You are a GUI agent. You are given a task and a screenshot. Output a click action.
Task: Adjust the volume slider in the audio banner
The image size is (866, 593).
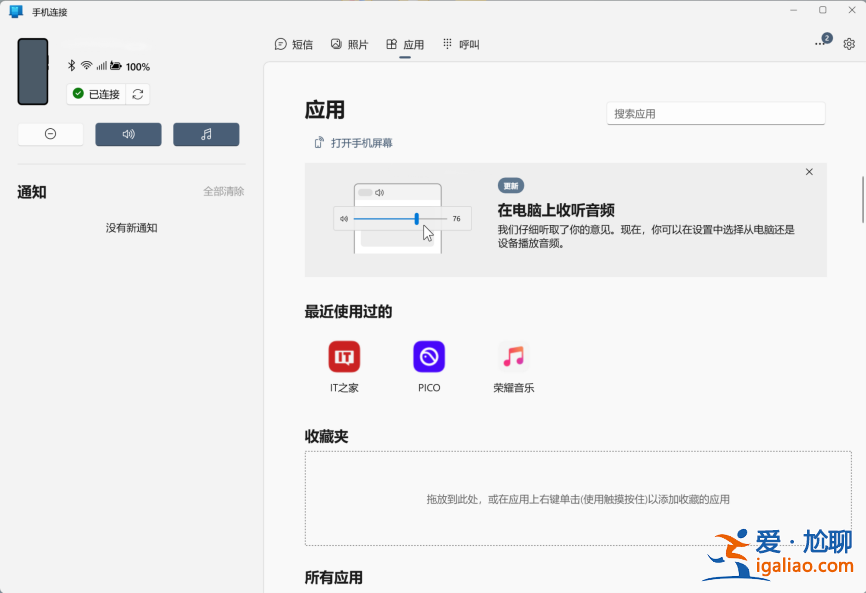[x=419, y=218]
